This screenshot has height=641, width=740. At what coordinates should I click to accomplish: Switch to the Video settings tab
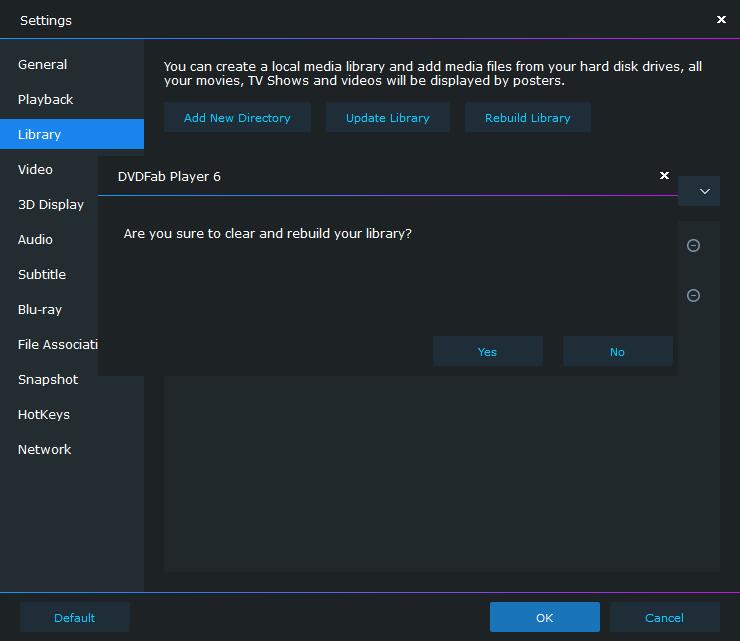pos(49,169)
